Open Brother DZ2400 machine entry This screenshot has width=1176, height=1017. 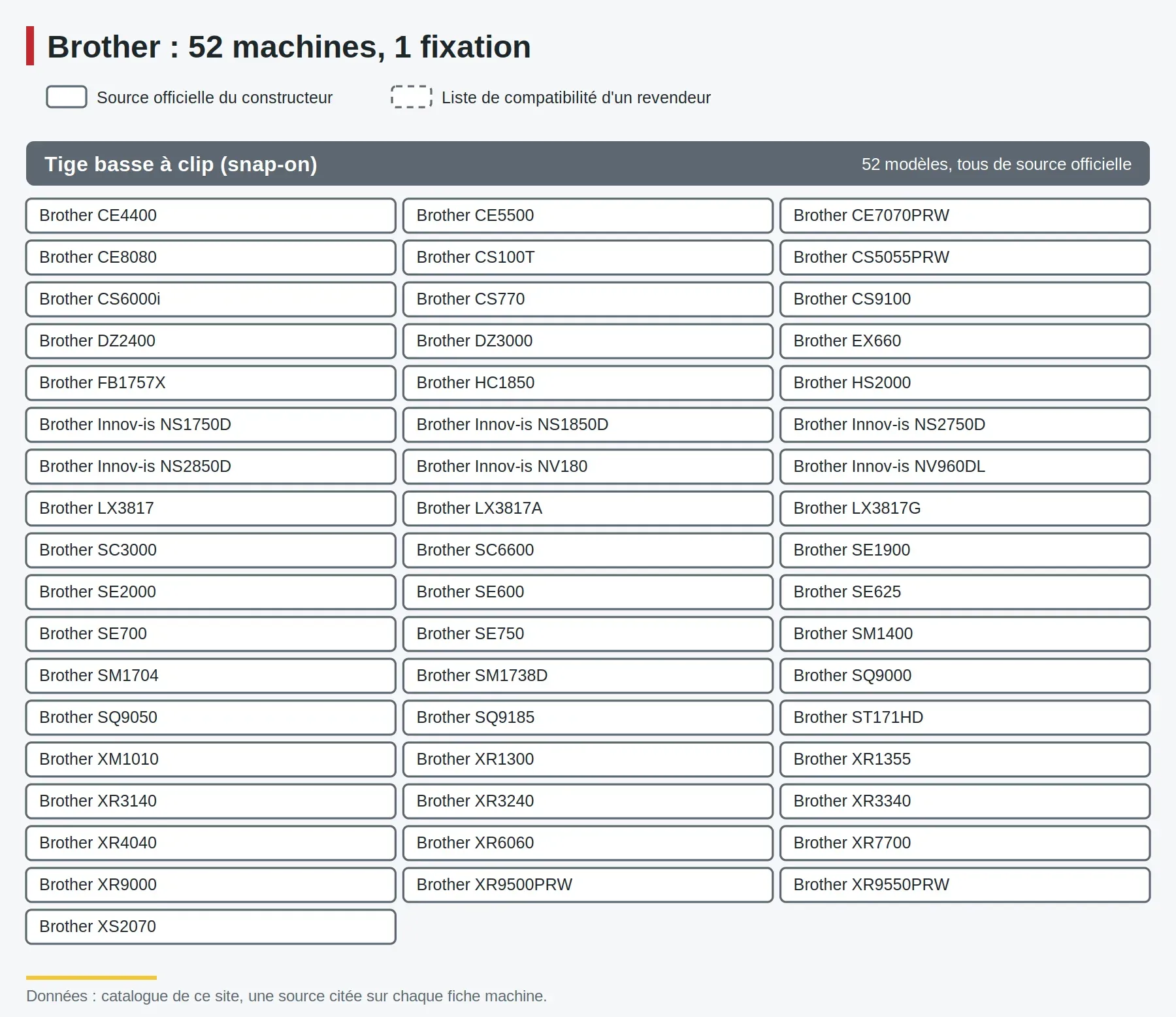point(210,341)
